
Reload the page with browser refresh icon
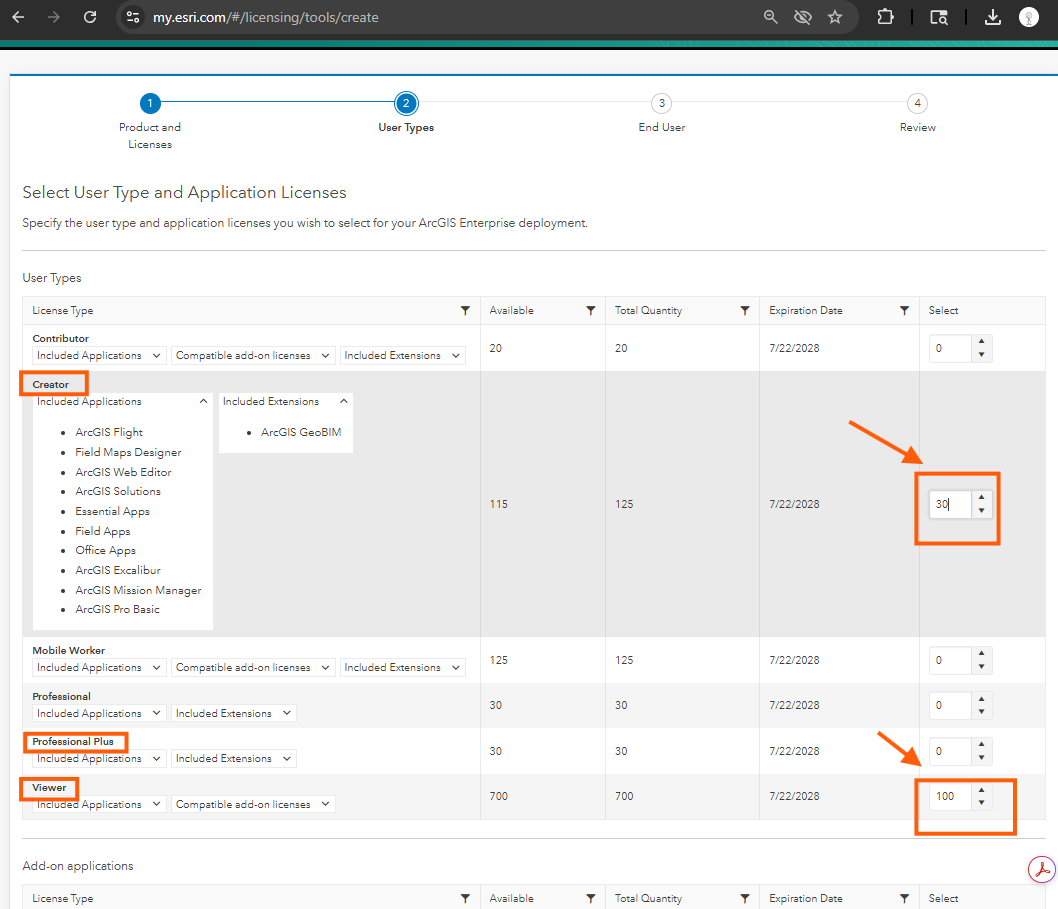(x=90, y=17)
